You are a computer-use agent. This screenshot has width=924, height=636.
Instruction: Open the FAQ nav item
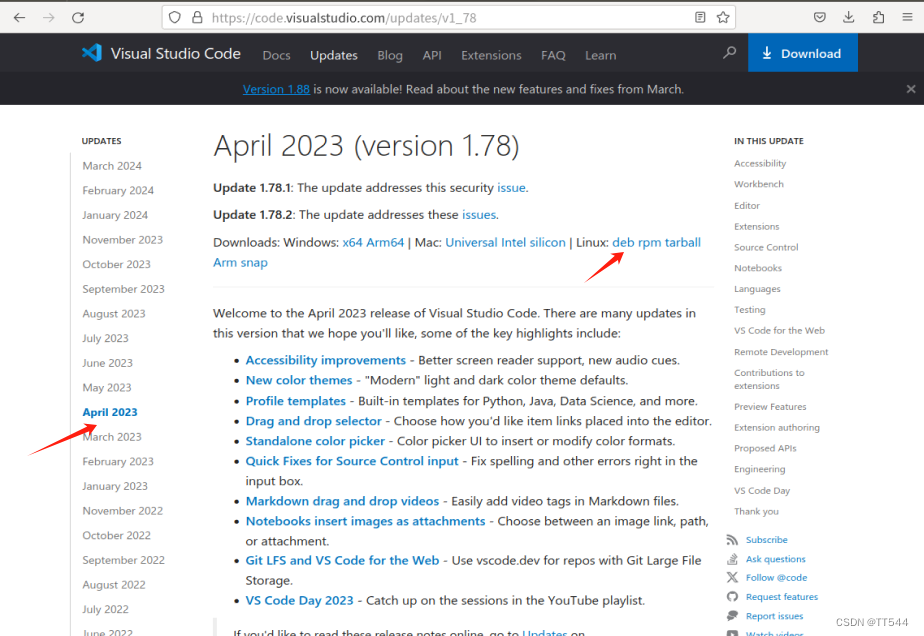pyautogui.click(x=553, y=55)
